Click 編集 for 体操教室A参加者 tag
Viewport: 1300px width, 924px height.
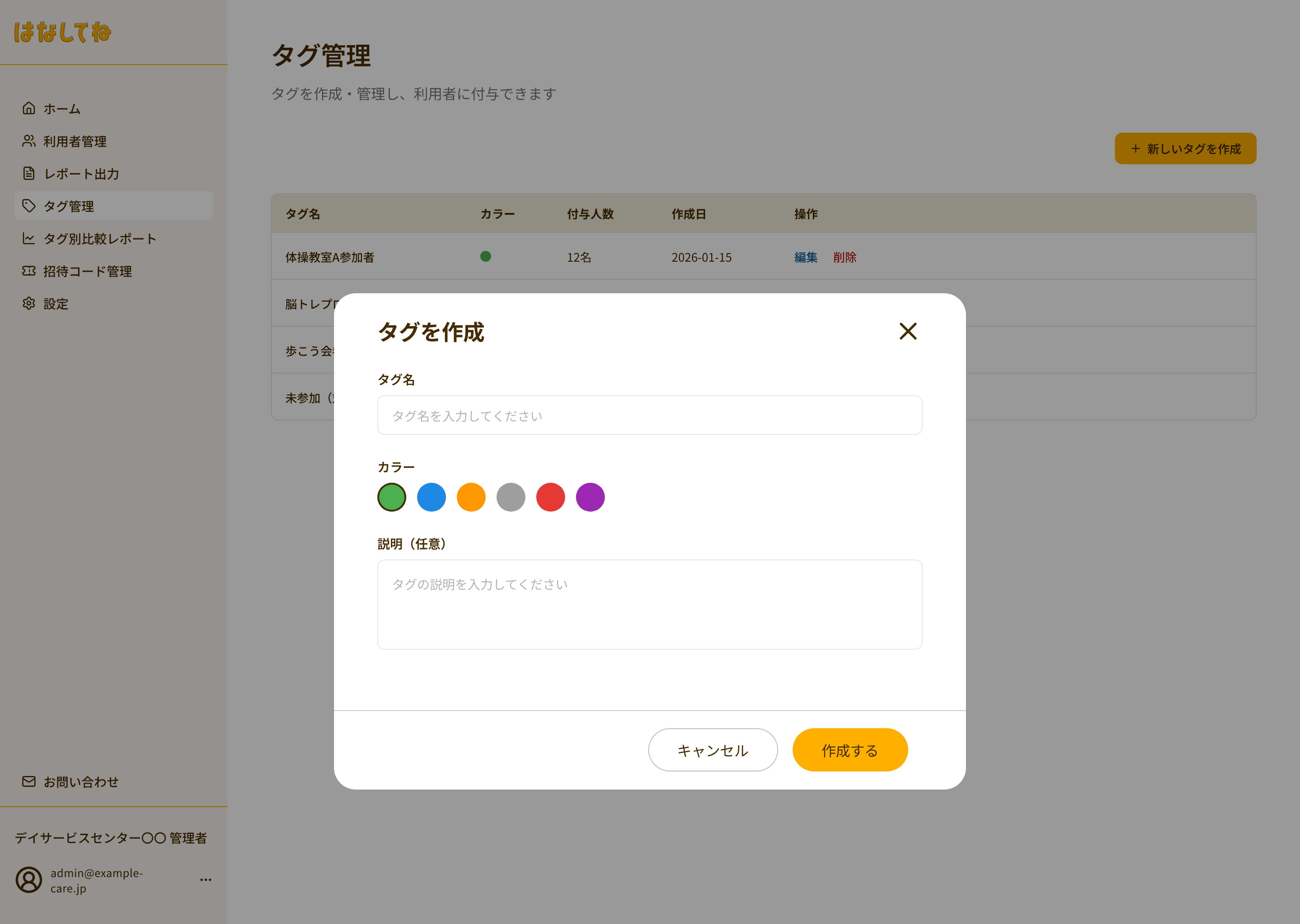point(805,257)
